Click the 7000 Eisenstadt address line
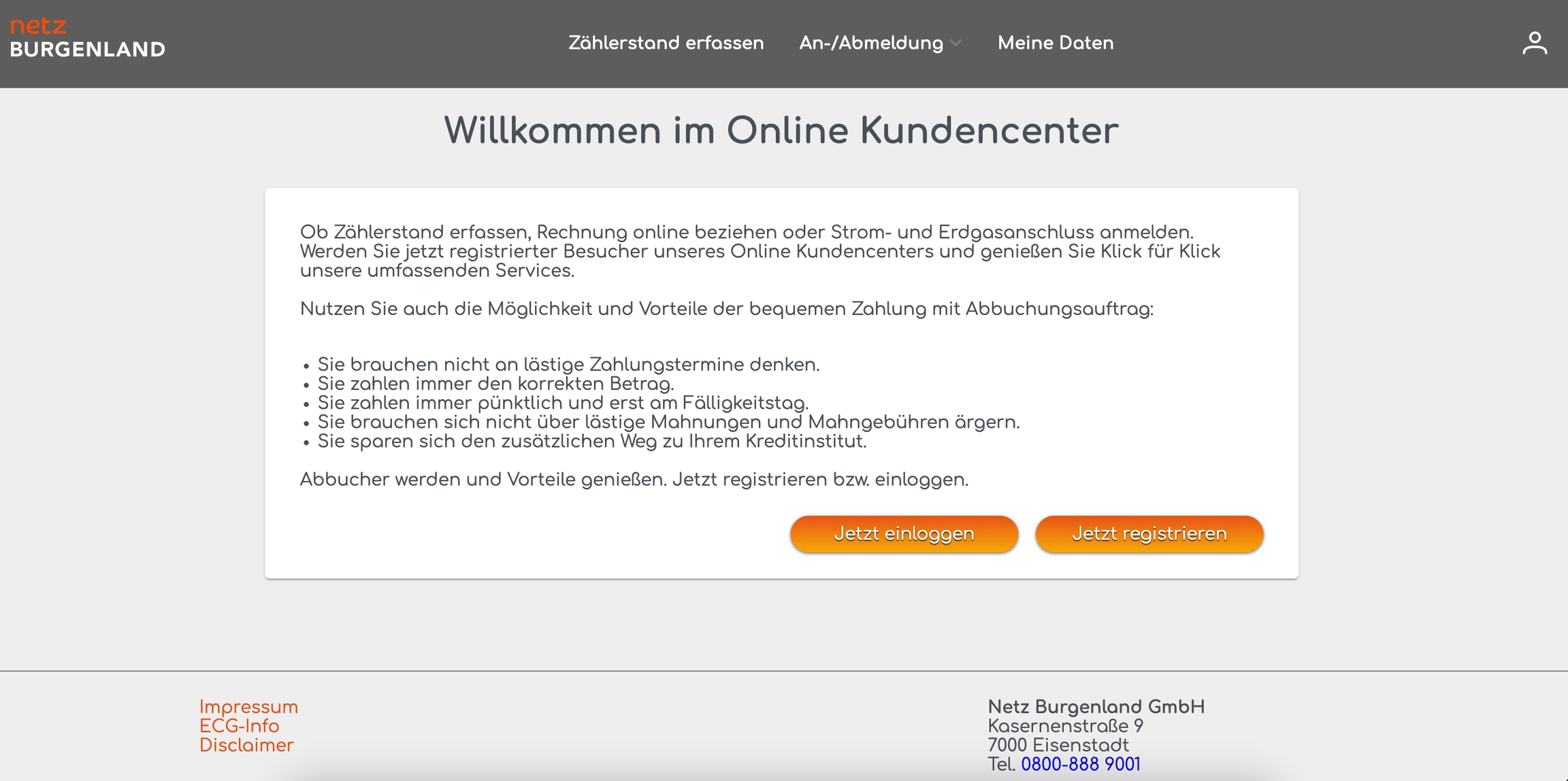Image resolution: width=1568 pixels, height=781 pixels. [x=1058, y=745]
